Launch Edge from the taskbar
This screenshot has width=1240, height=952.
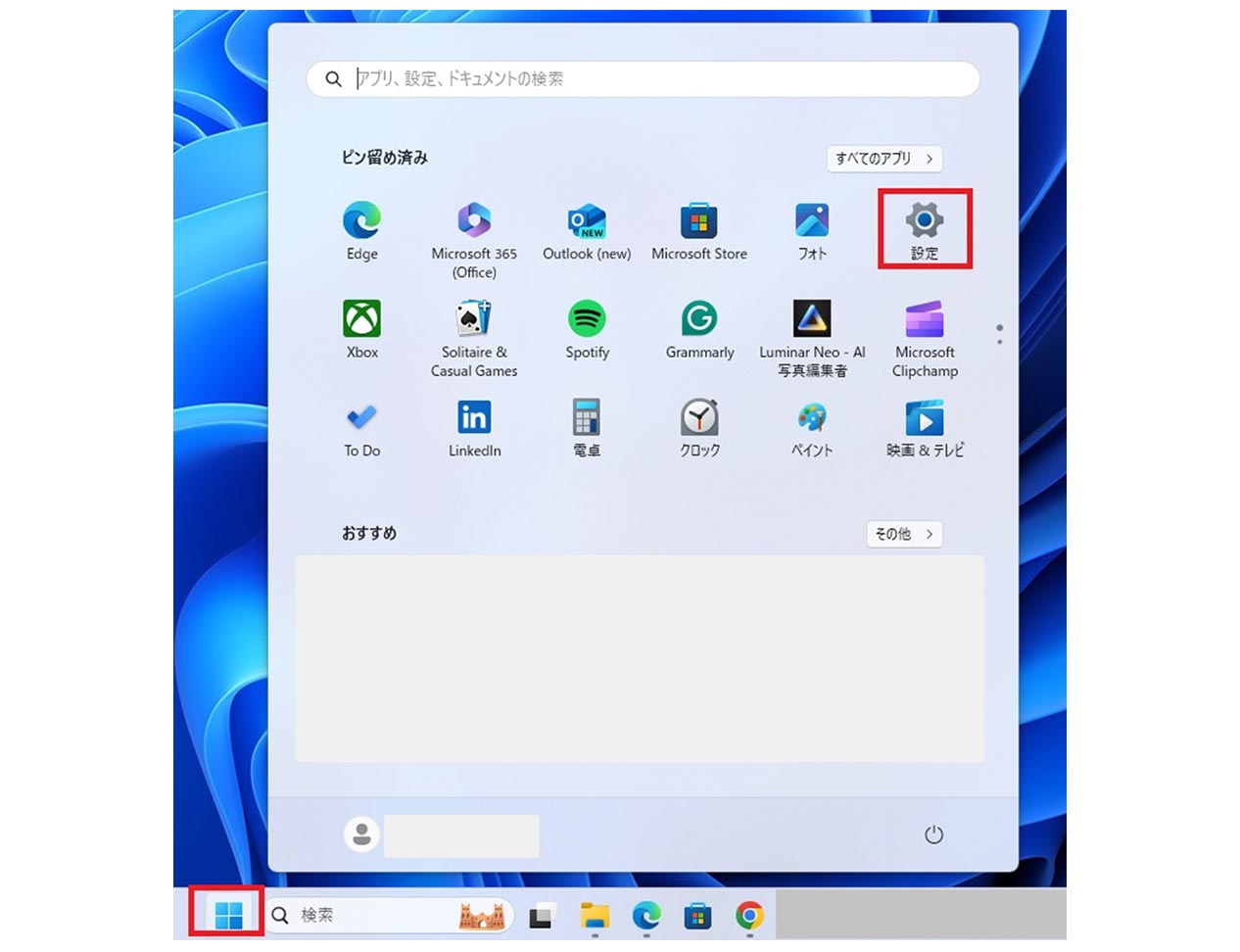point(646,916)
